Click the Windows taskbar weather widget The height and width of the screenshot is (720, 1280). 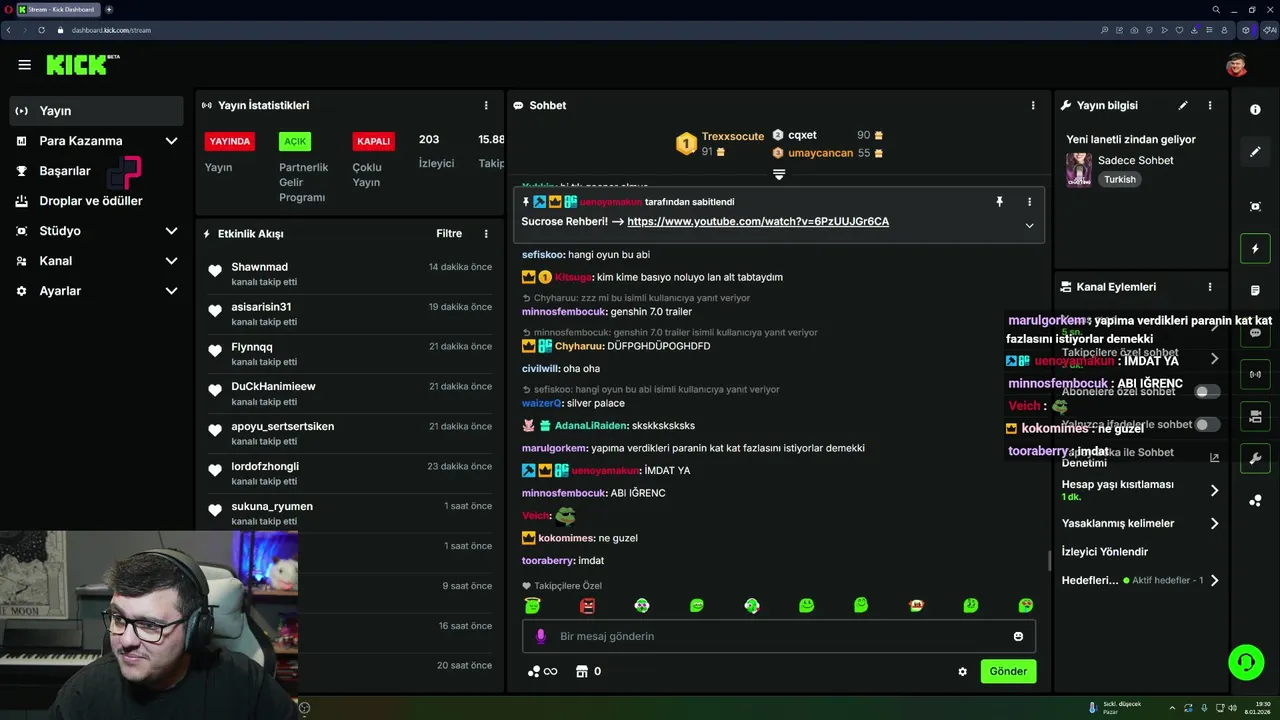pos(1115,707)
